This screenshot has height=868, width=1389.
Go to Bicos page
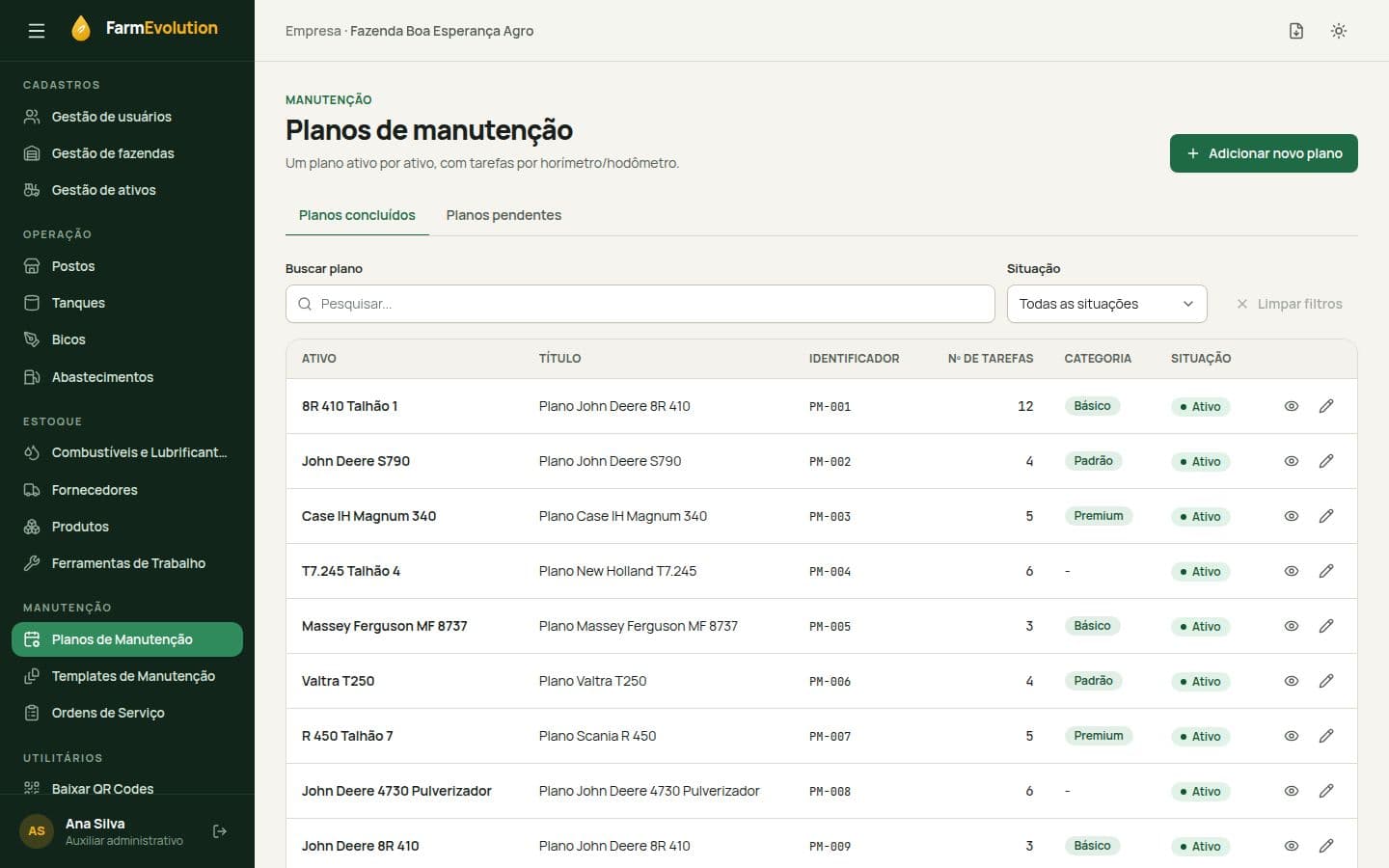[127, 339]
